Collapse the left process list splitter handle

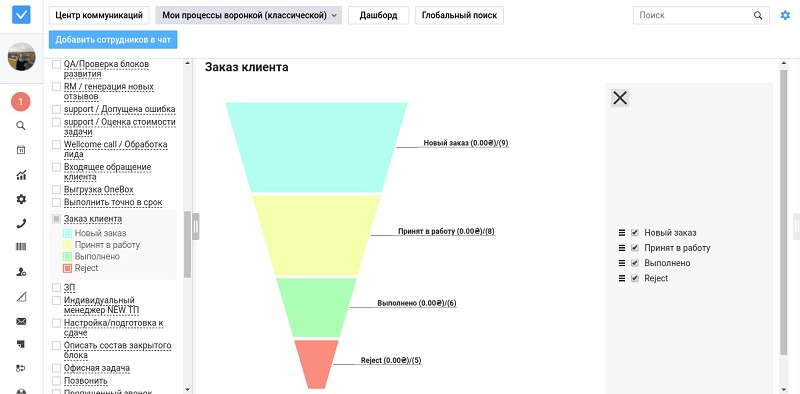[x=196, y=227]
